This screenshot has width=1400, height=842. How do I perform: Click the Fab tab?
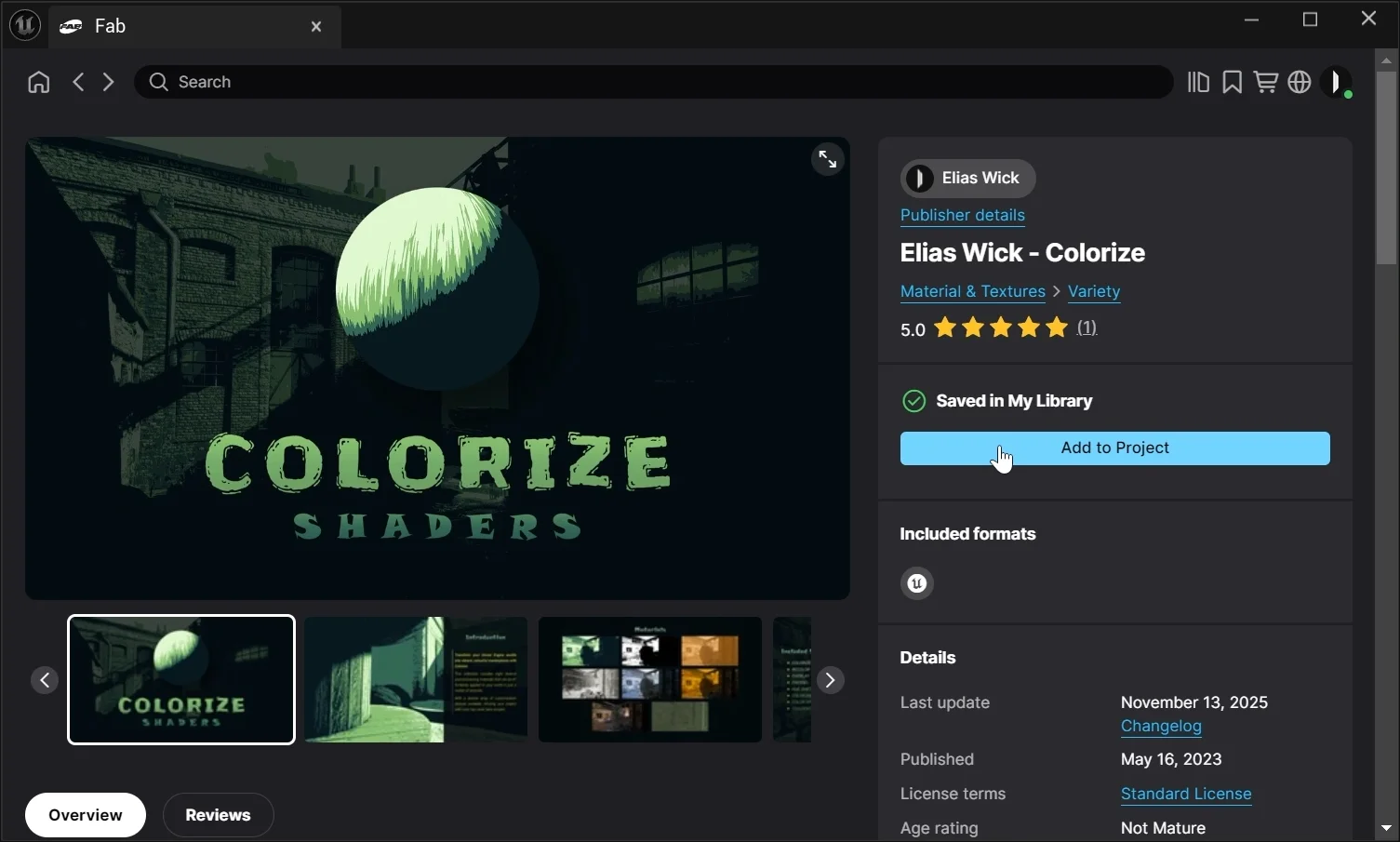pos(193,26)
